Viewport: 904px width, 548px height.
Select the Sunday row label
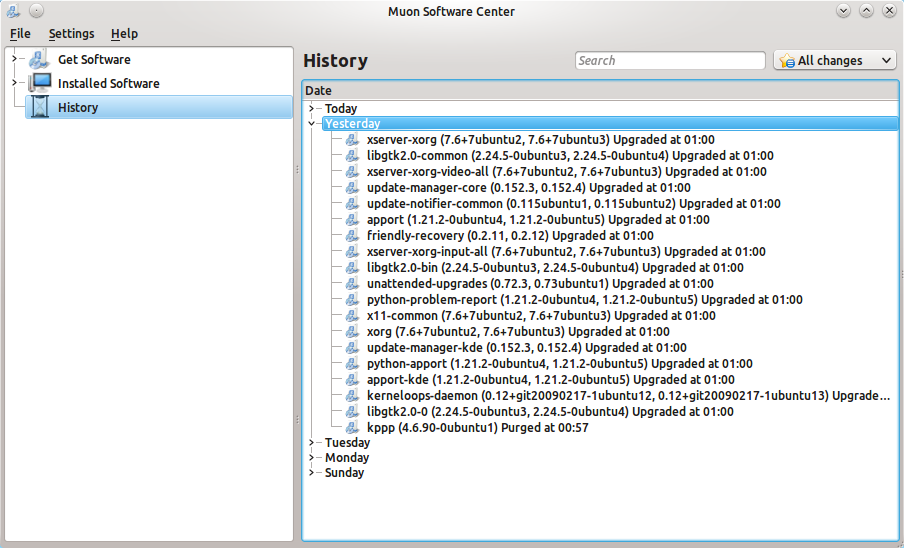(344, 473)
